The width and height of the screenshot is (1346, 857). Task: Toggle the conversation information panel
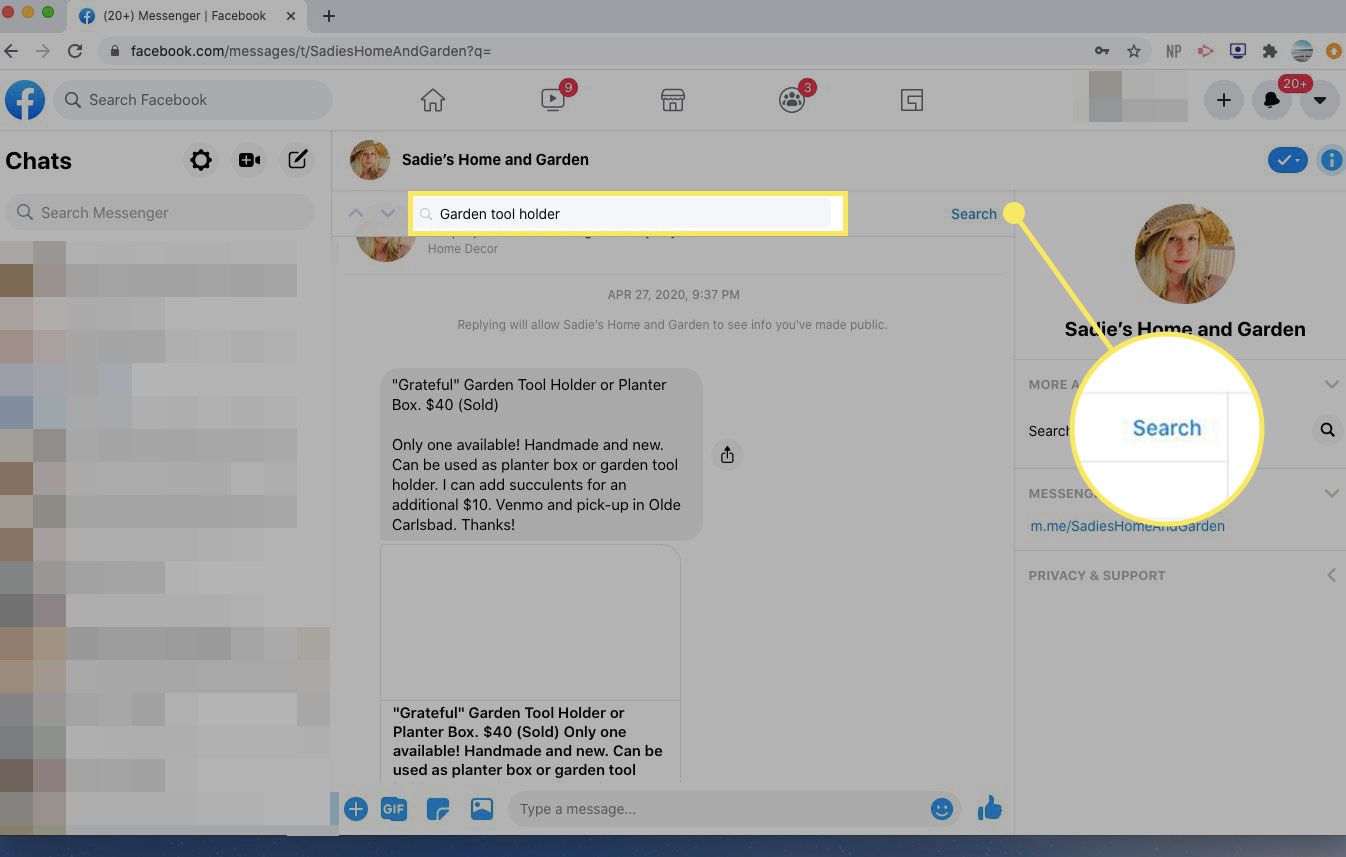click(1331, 160)
